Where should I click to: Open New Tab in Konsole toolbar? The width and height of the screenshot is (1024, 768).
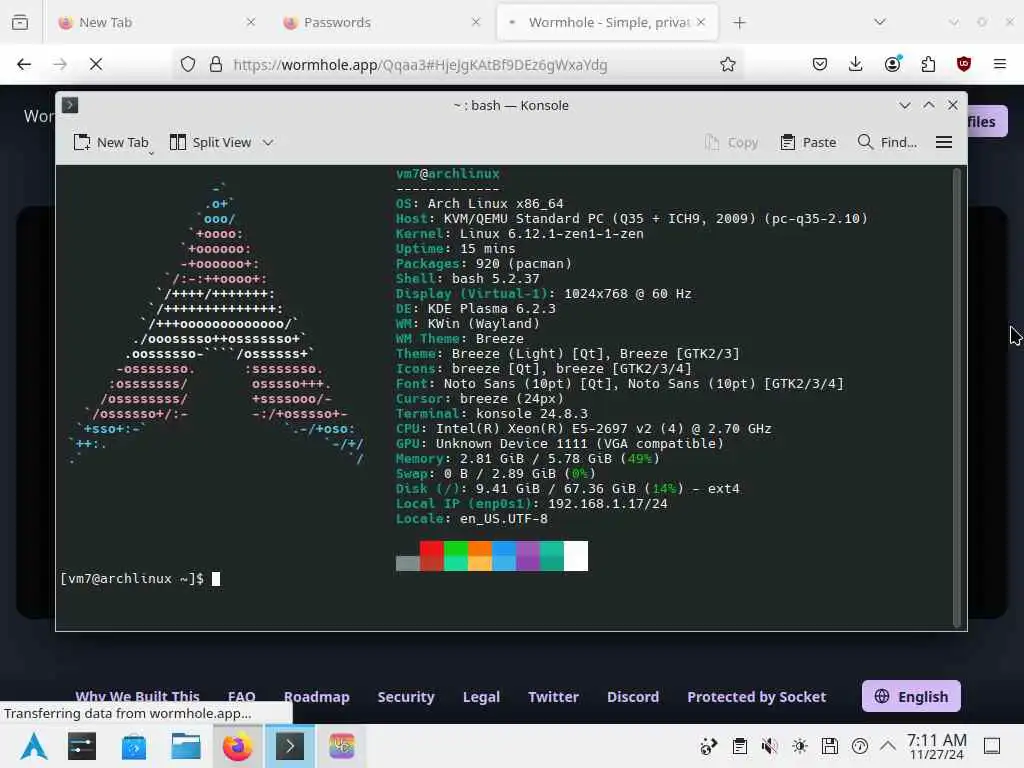[112, 142]
